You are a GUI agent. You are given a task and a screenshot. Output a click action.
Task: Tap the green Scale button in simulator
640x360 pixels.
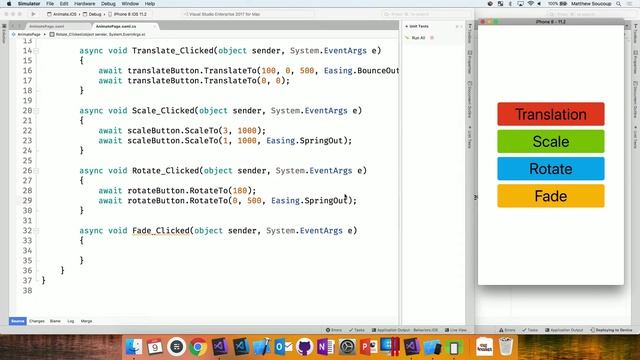(551, 142)
